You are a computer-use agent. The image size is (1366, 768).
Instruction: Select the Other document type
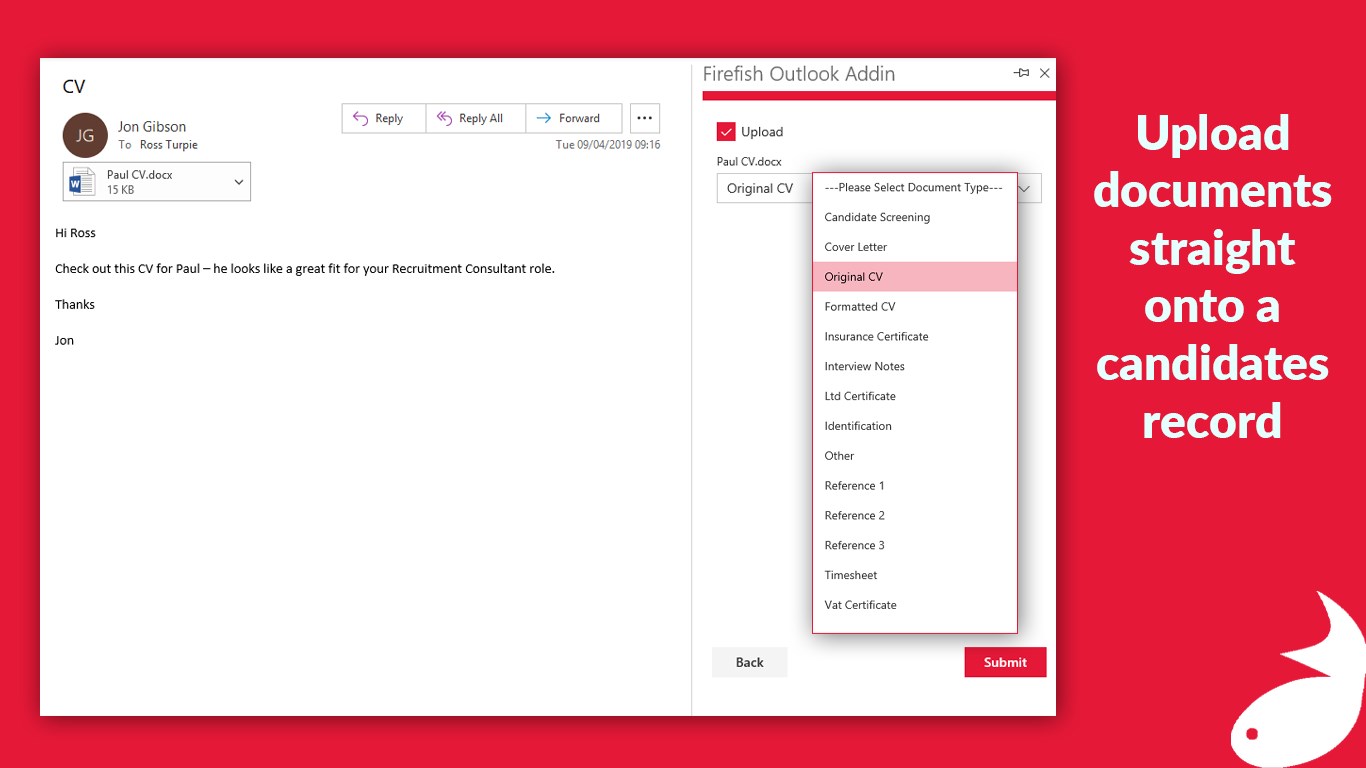click(x=915, y=456)
